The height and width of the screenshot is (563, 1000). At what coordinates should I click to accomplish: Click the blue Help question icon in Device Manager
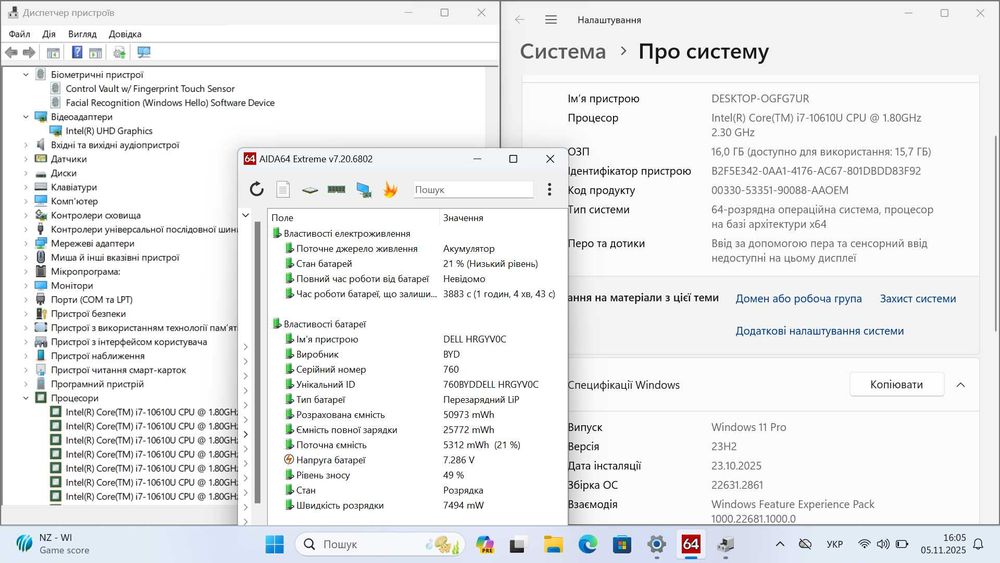[x=77, y=52]
